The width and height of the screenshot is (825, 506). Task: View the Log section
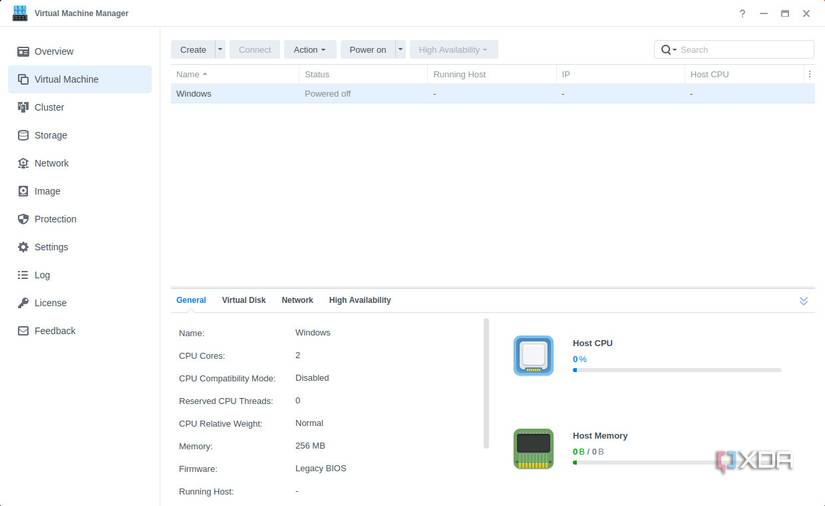coord(80,275)
